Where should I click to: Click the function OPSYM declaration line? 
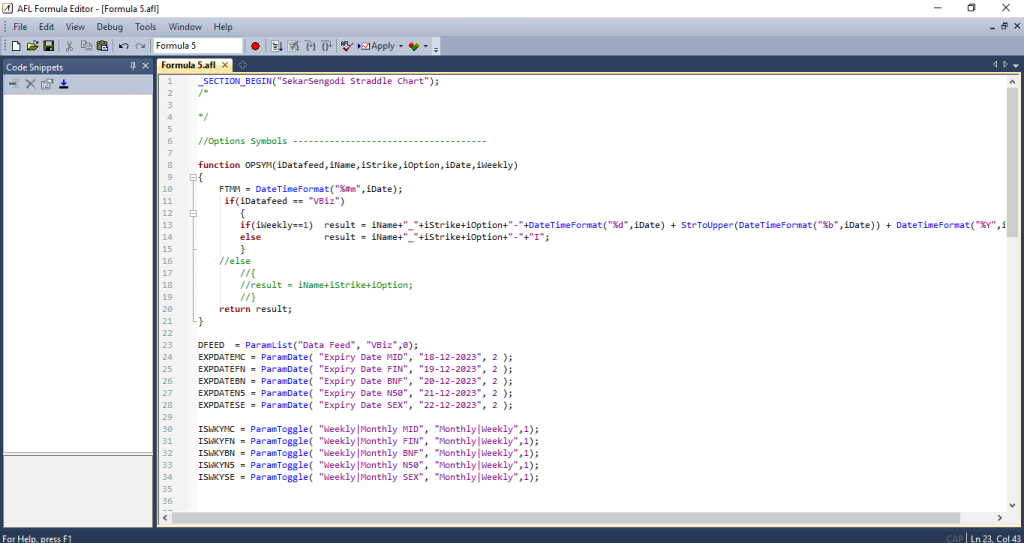358,165
